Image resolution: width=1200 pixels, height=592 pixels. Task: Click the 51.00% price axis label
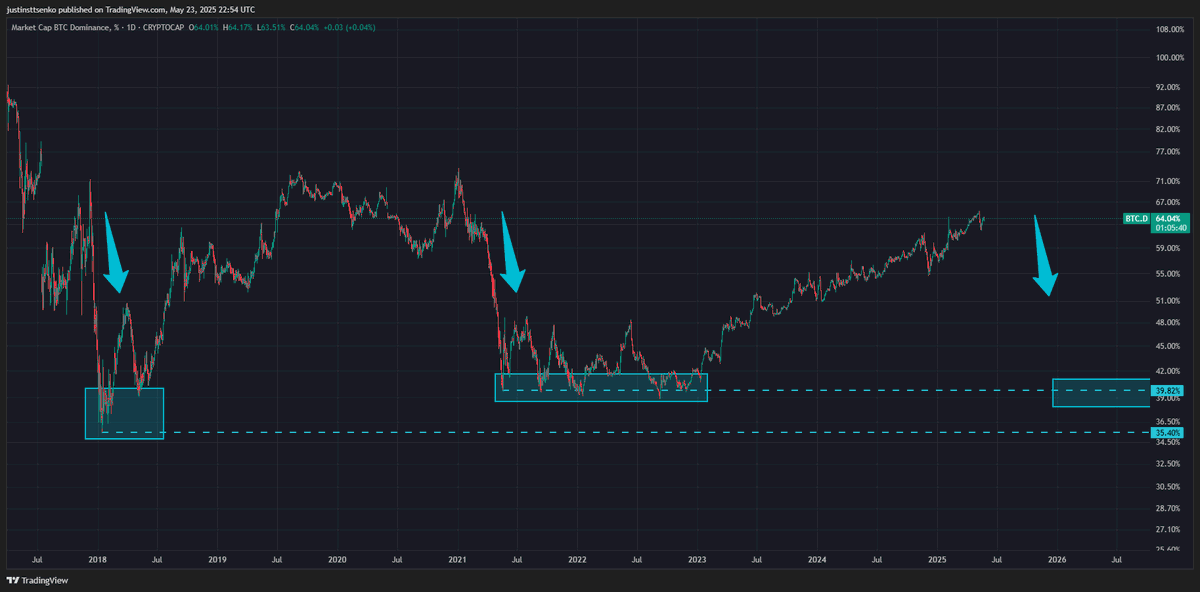[x=1168, y=300]
